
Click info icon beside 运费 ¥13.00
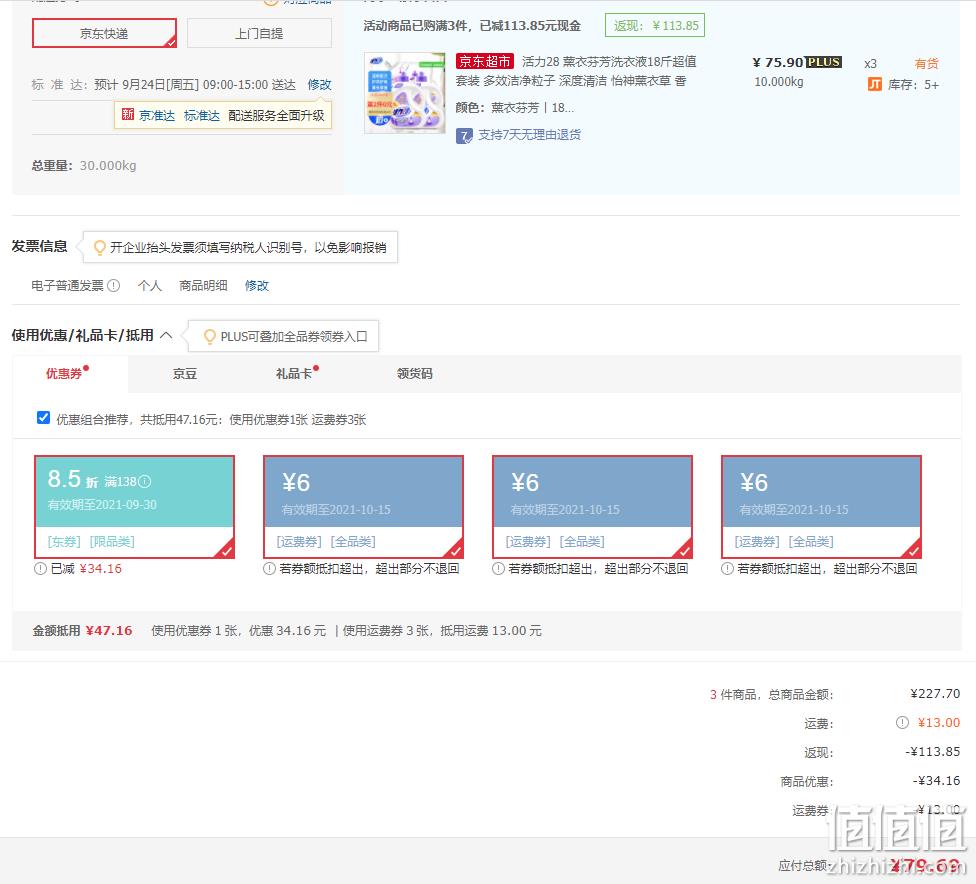pyautogui.click(x=902, y=723)
